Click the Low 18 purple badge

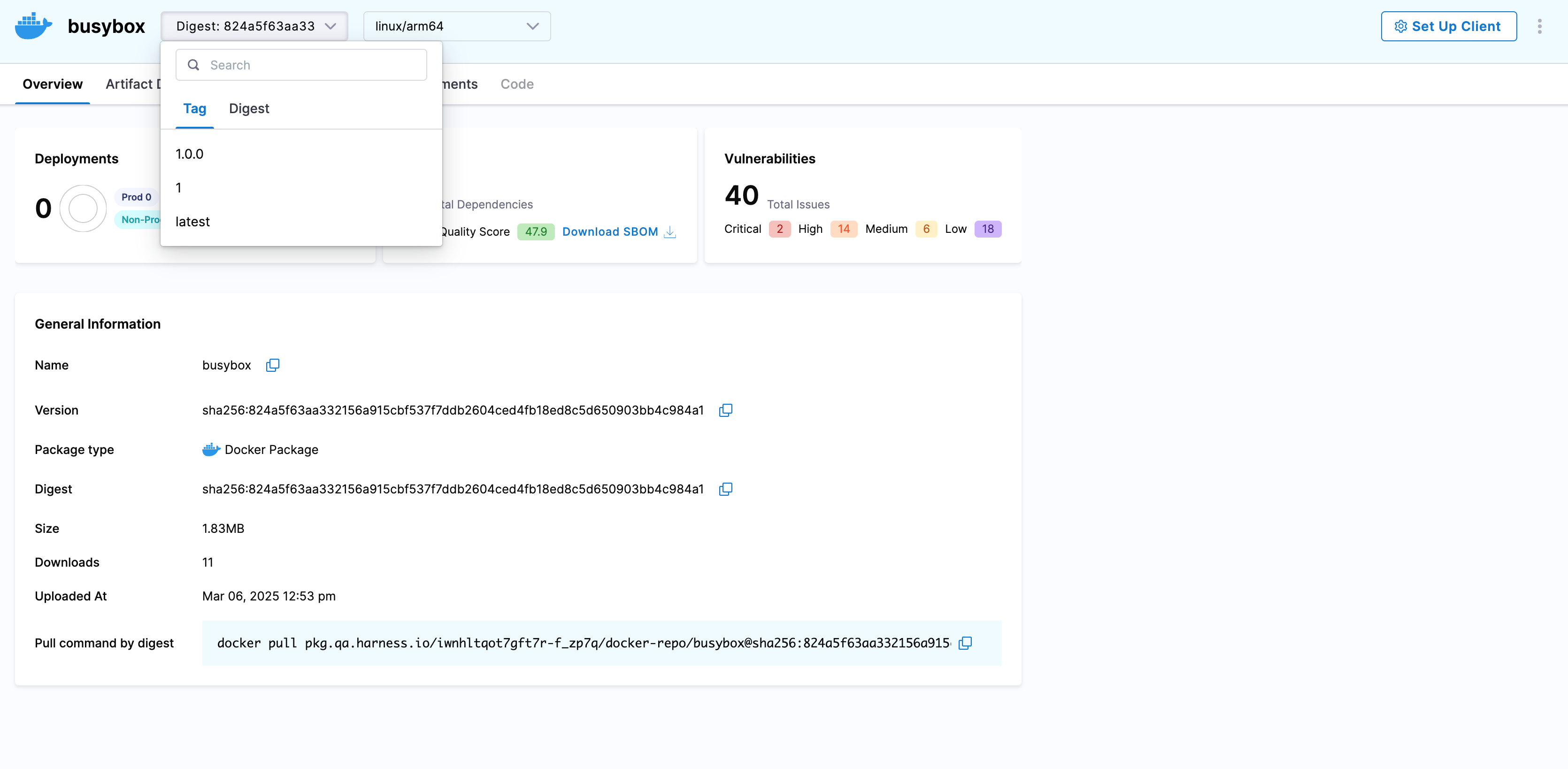point(987,229)
